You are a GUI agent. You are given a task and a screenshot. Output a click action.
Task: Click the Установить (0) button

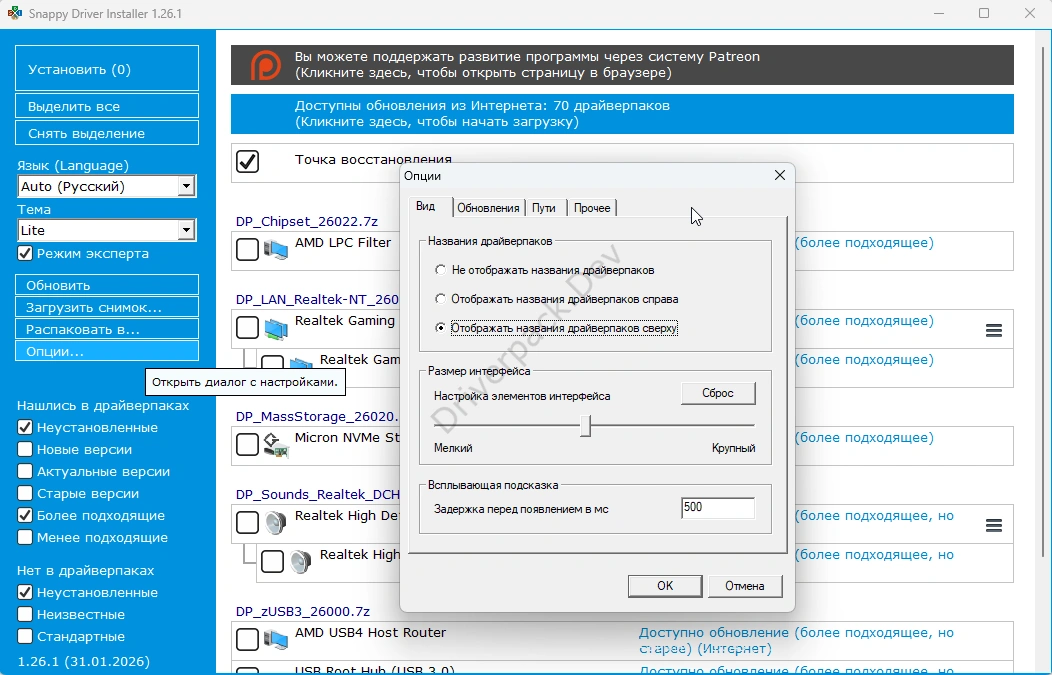tap(107, 68)
